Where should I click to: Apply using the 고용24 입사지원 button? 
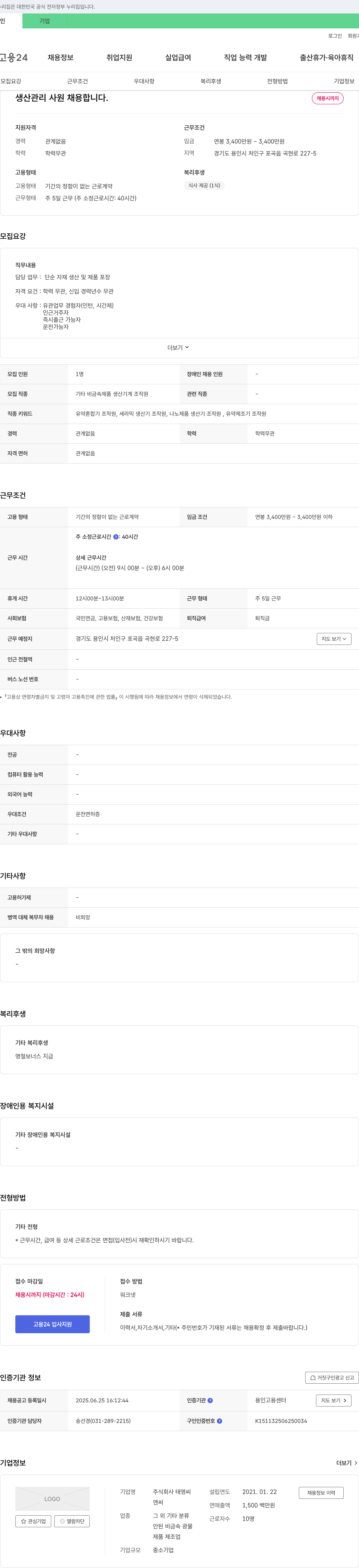[x=52, y=1324]
